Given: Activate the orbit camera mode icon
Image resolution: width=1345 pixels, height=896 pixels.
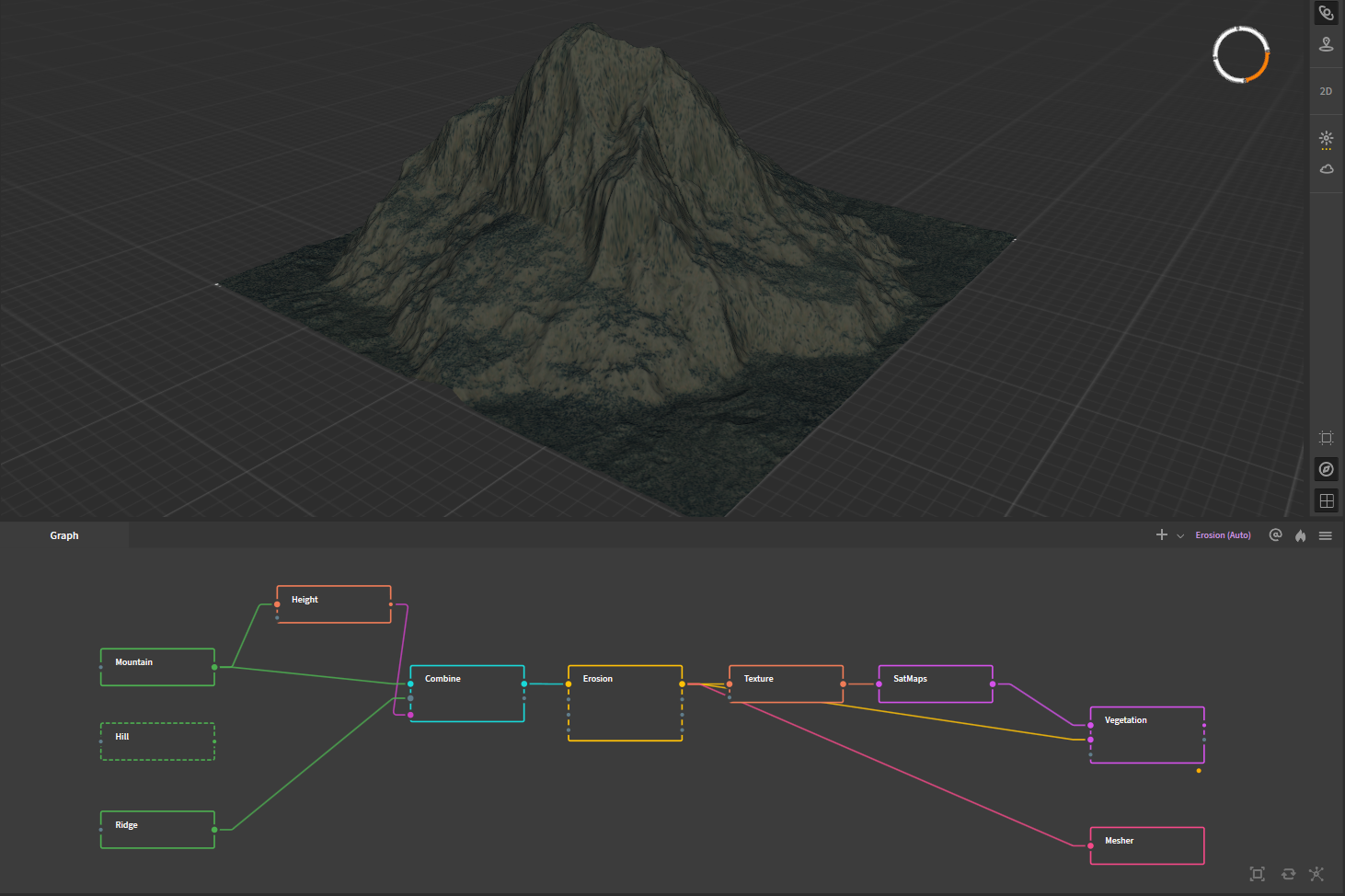Looking at the screenshot, I should [x=1326, y=13].
